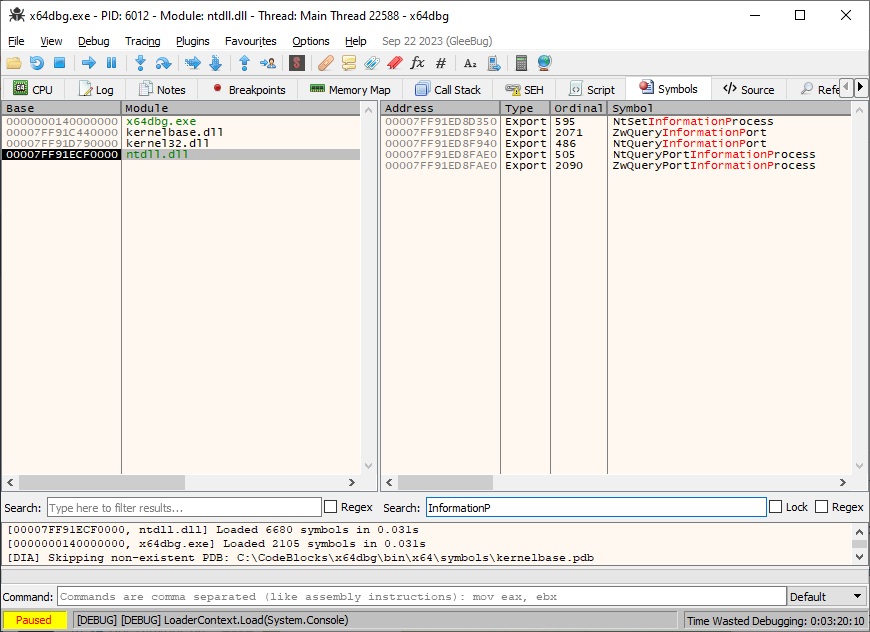This screenshot has height=632, width=870.
Task: Switch to the Breakpoints tab
Action: pyautogui.click(x=246, y=89)
